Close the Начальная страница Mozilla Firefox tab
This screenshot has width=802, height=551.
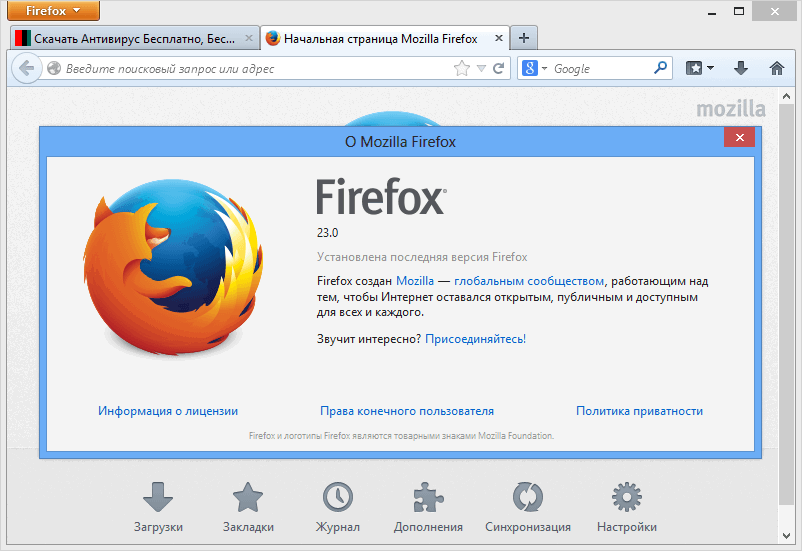tap(499, 38)
